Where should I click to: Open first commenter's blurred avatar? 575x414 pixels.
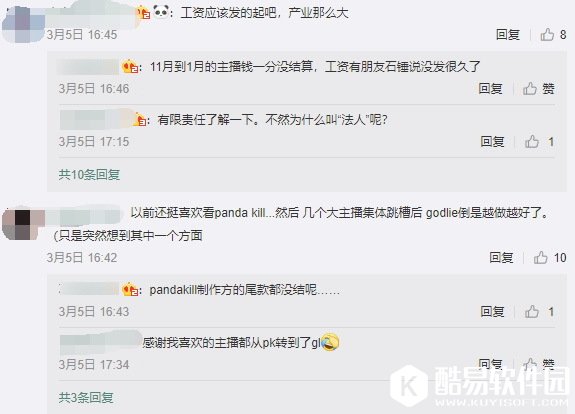pyautogui.click(x=23, y=24)
